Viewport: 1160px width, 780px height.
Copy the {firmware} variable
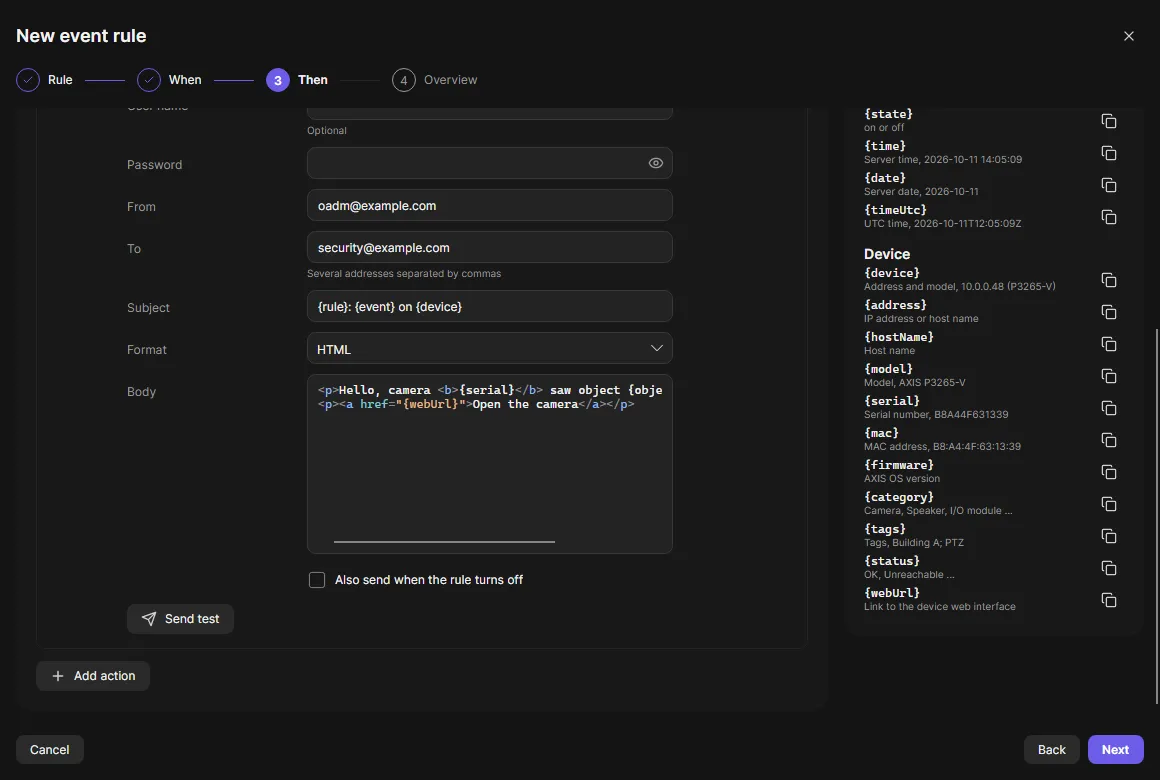coord(1108,471)
